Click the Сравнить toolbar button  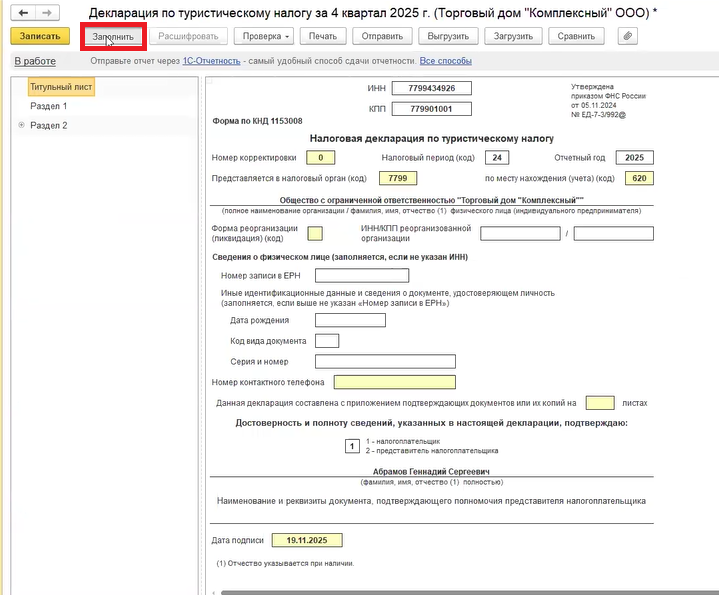576,36
